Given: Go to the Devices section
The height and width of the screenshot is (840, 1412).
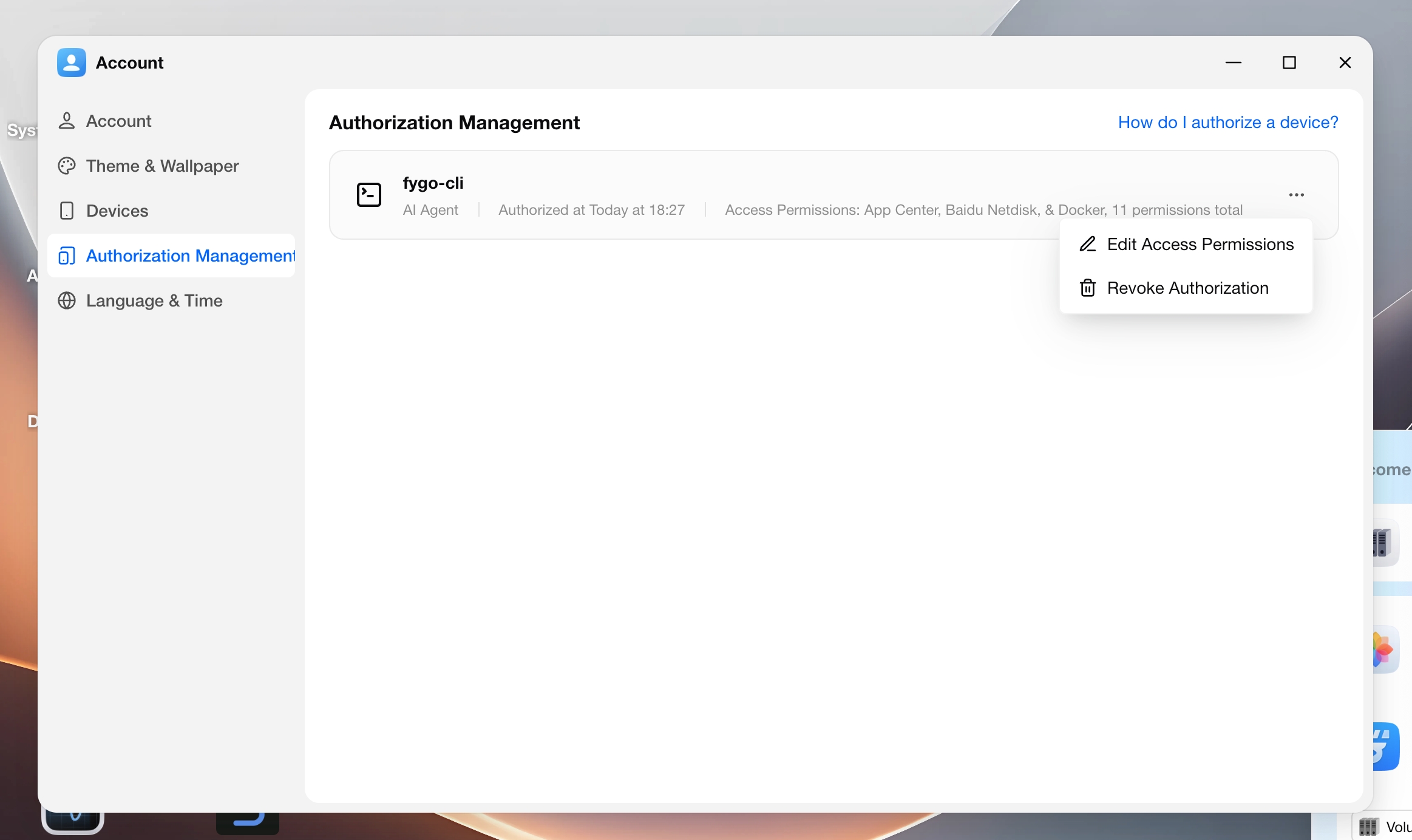Looking at the screenshot, I should coord(171,211).
